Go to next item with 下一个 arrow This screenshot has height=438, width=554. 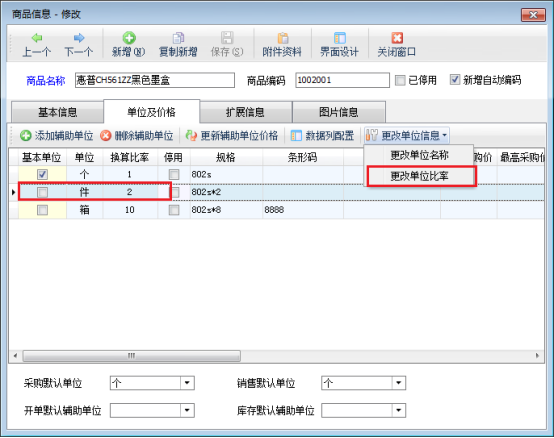point(79,38)
